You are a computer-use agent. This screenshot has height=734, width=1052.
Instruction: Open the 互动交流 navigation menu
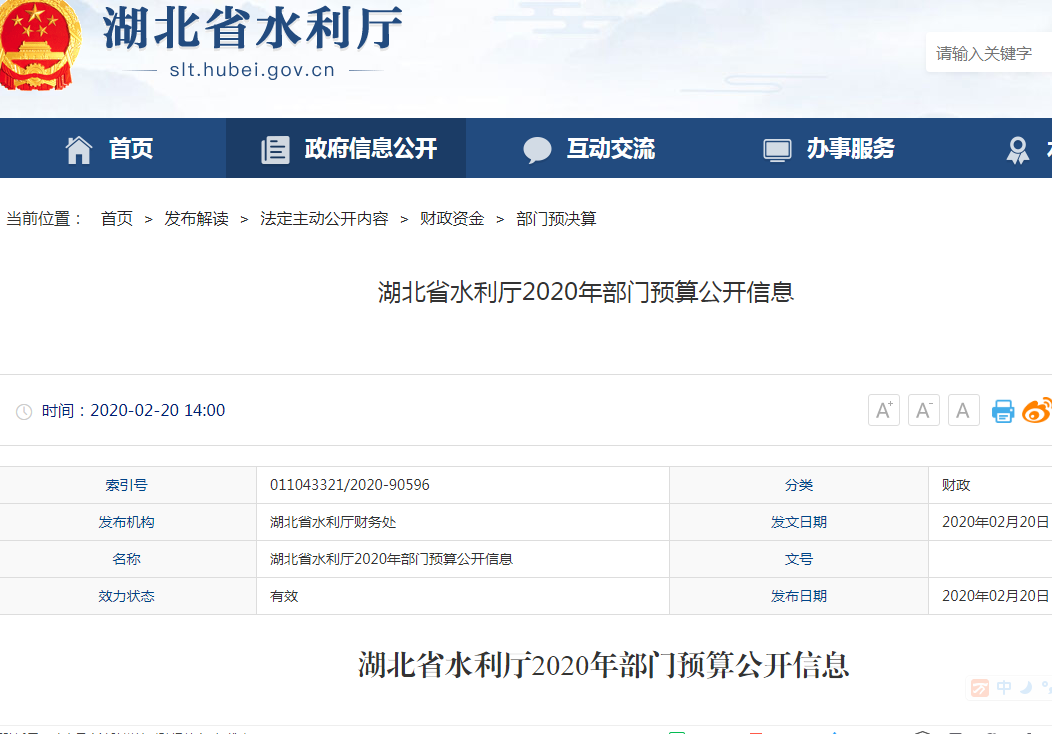(610, 149)
